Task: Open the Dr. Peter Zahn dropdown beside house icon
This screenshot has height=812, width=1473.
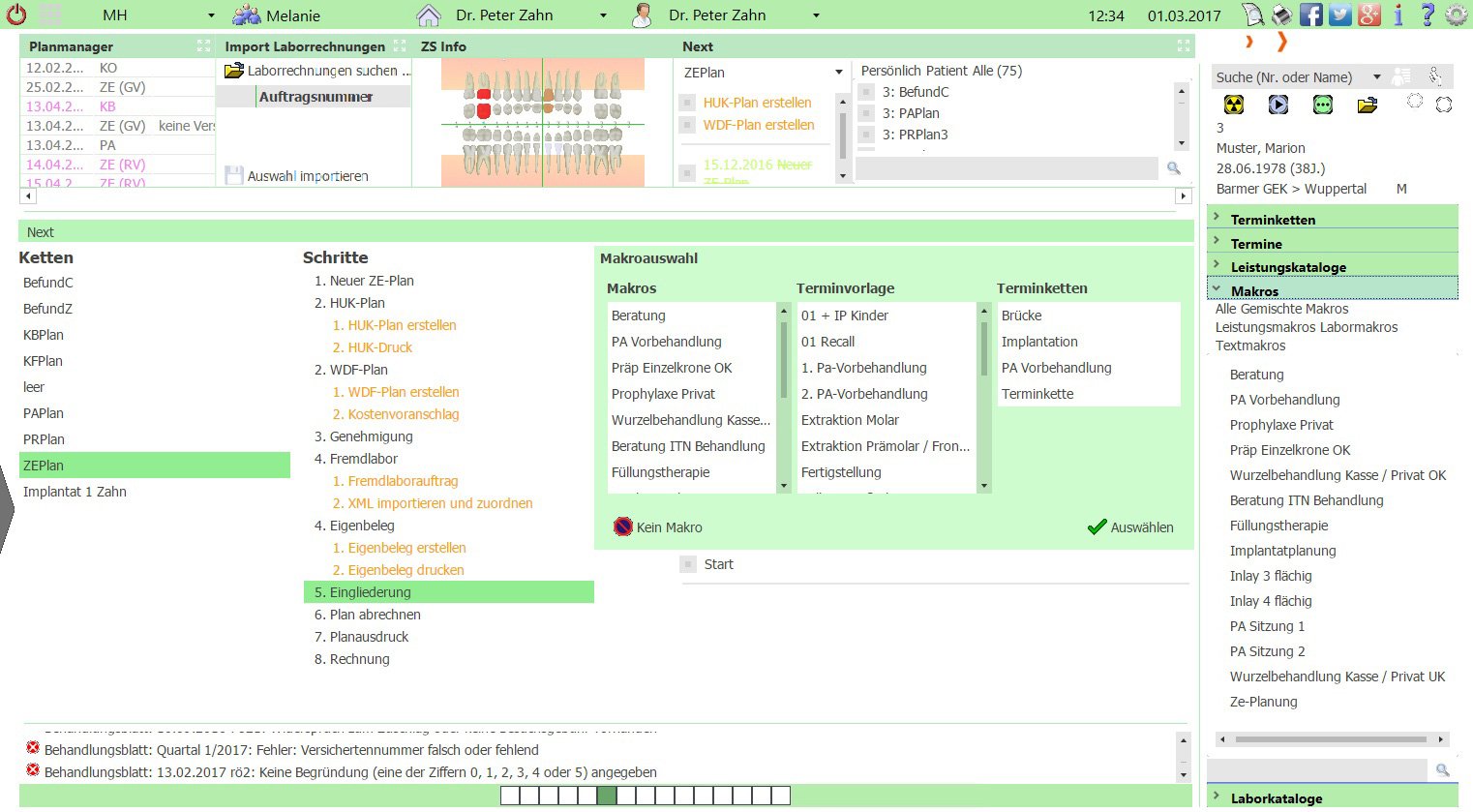Action: point(603,15)
